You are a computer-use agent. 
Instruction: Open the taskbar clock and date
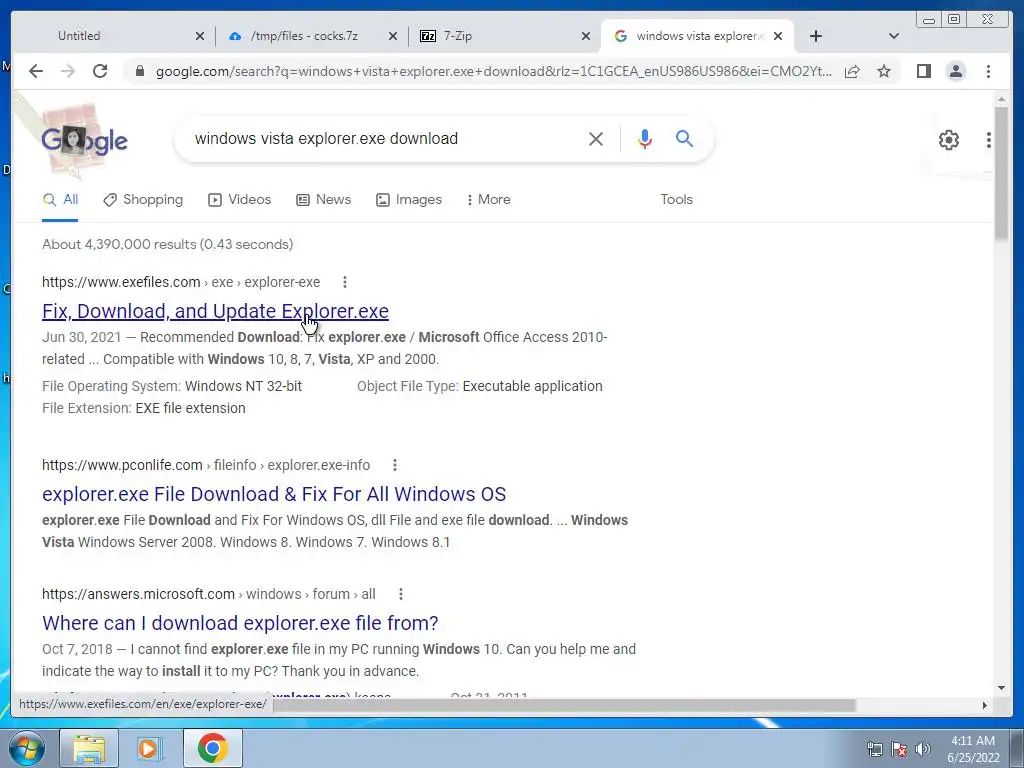pos(973,748)
